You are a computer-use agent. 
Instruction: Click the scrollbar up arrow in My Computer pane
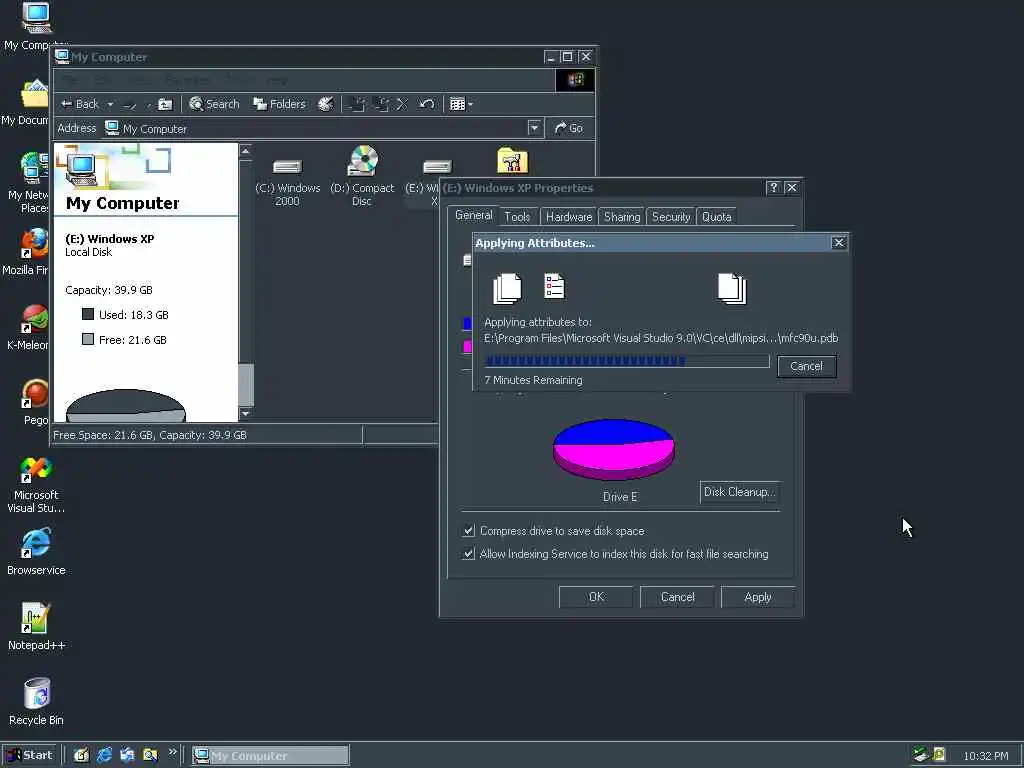pyautogui.click(x=246, y=152)
